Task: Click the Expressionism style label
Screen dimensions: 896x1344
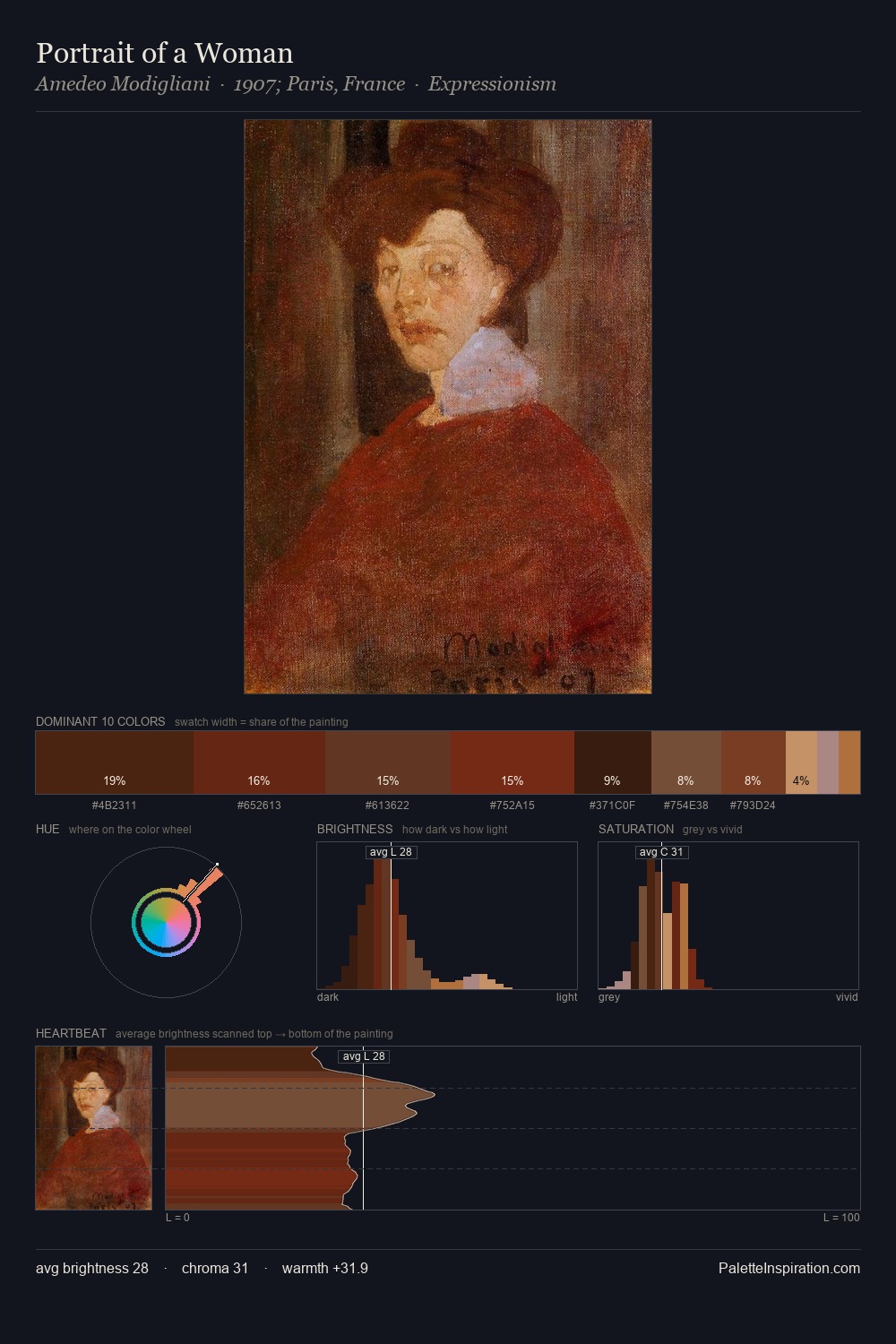Action: click(492, 84)
